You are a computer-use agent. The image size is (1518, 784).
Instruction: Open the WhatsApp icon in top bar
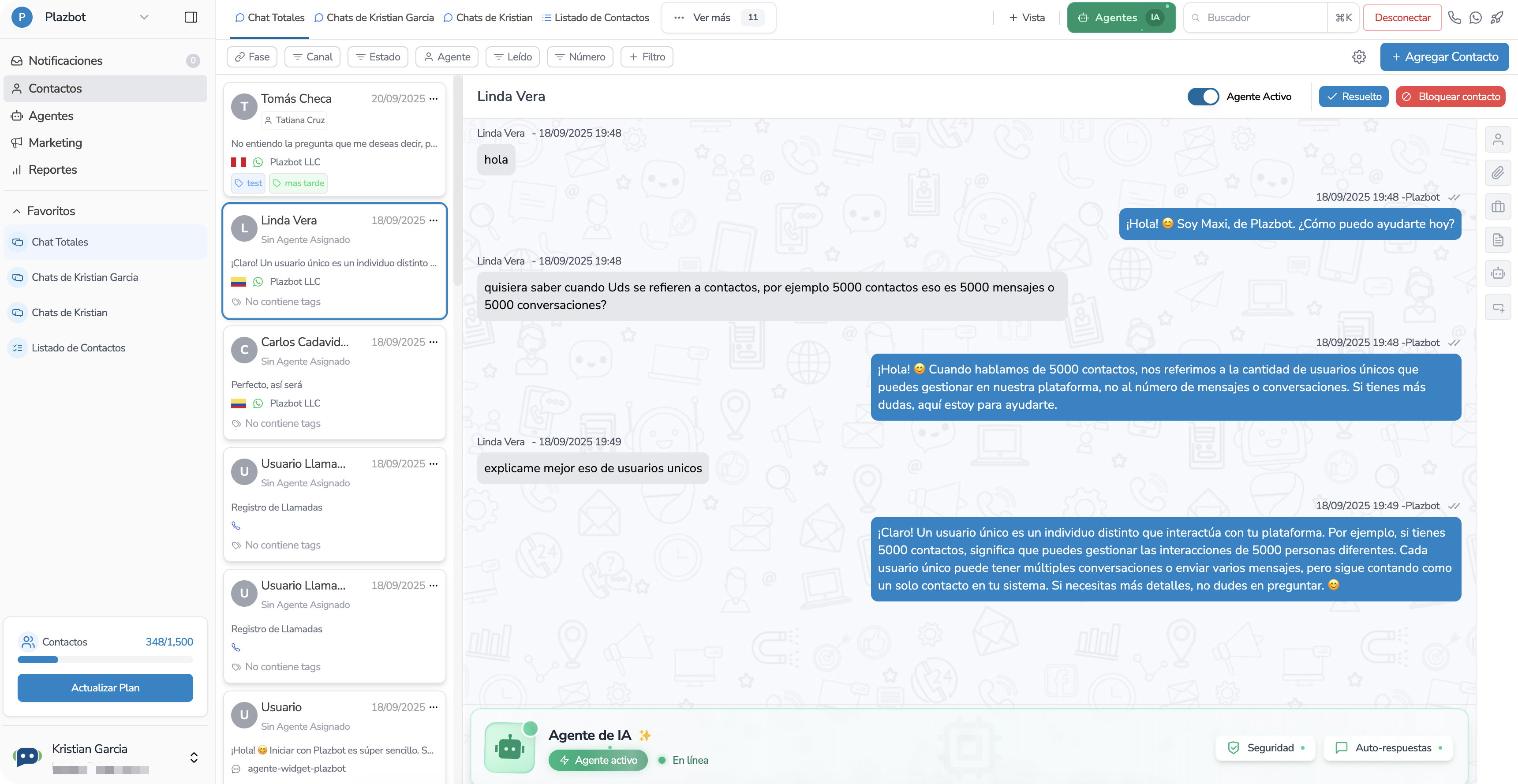1476,18
